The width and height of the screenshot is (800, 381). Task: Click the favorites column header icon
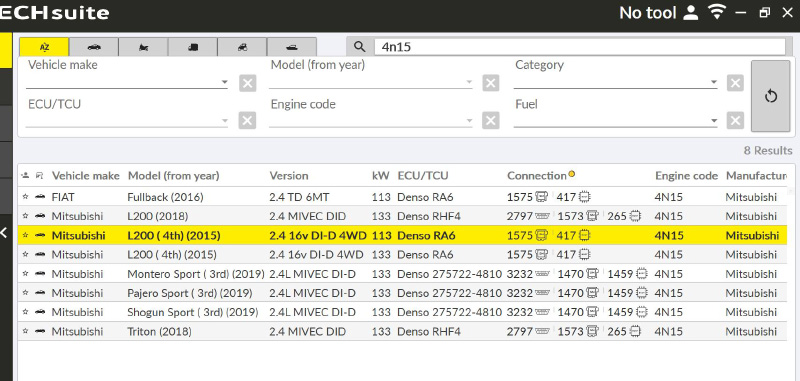pyautogui.click(x=25, y=176)
